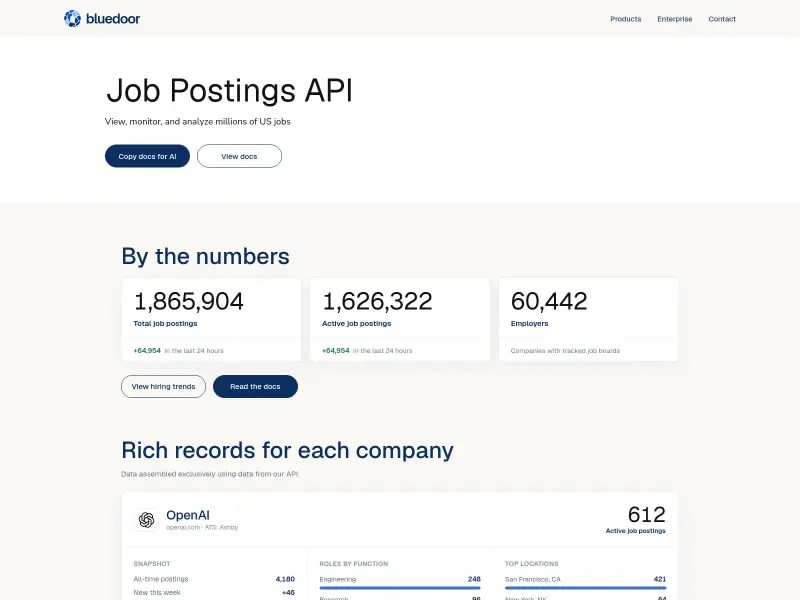Click the OpenAI logo icon

click(x=146, y=520)
